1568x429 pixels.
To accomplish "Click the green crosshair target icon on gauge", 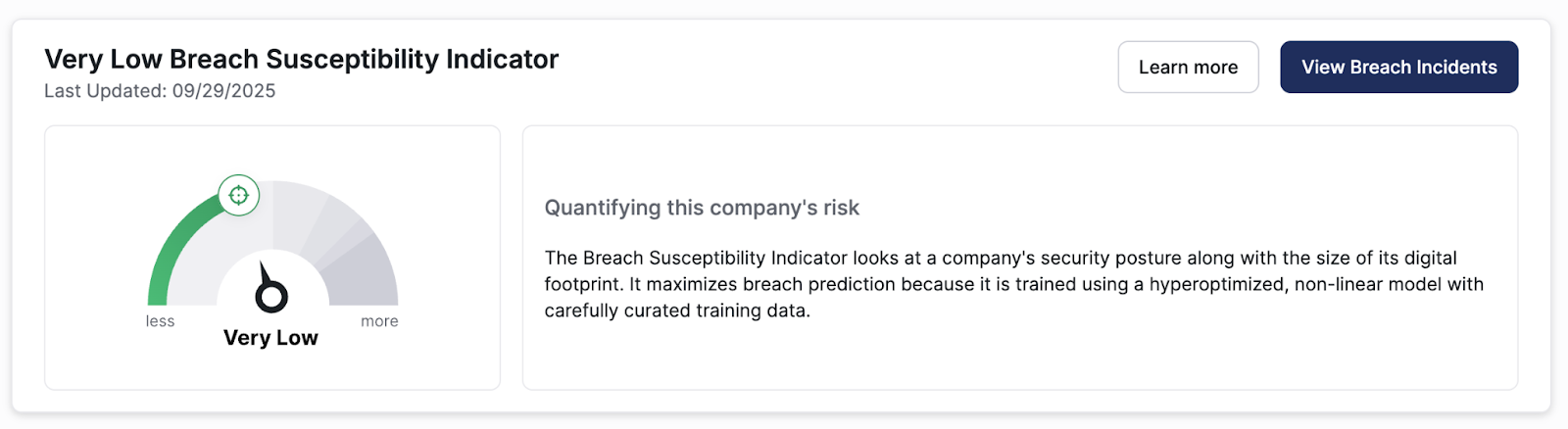I will (238, 195).
